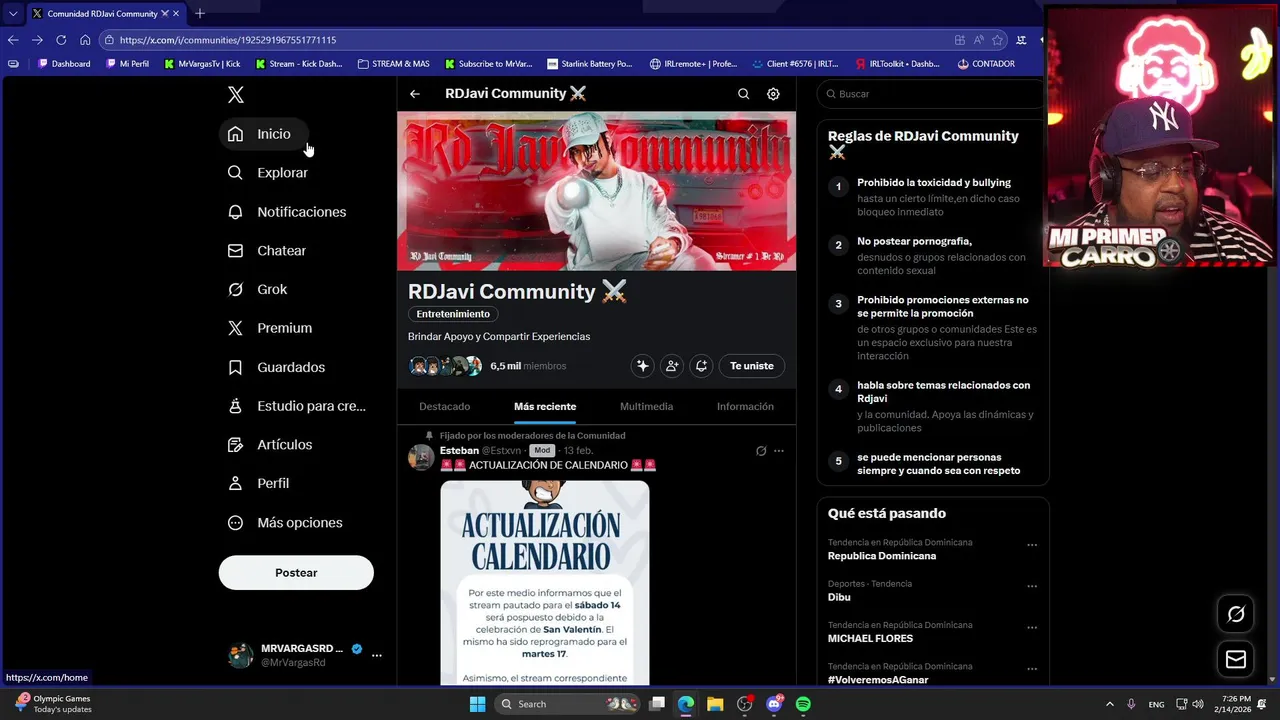Open Perfil in the sidebar
The height and width of the screenshot is (720, 1280).
tap(259, 483)
